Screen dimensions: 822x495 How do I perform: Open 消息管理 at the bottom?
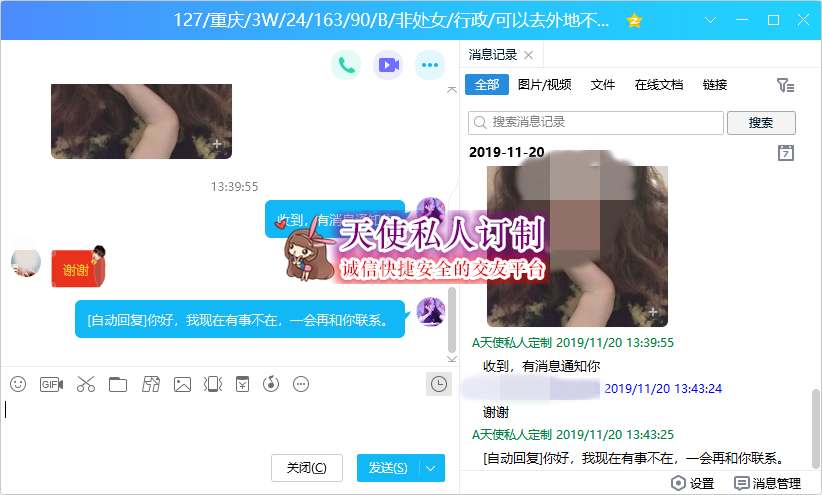[768, 483]
